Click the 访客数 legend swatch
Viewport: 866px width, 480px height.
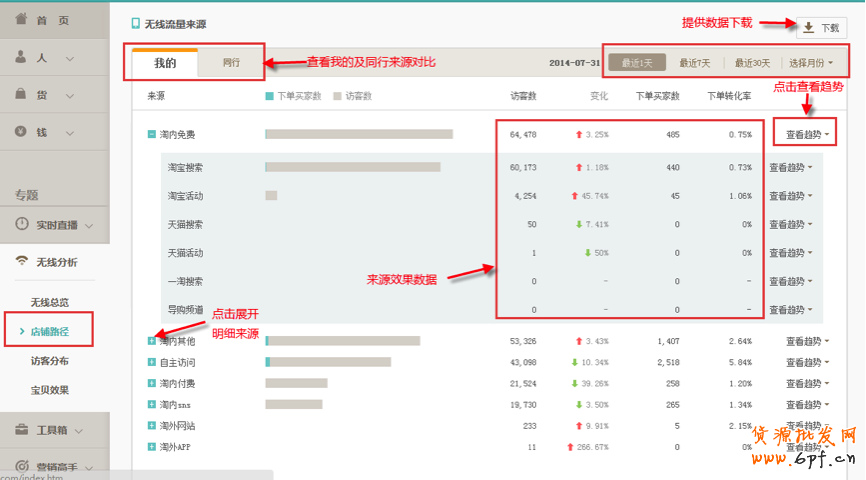[x=337, y=96]
